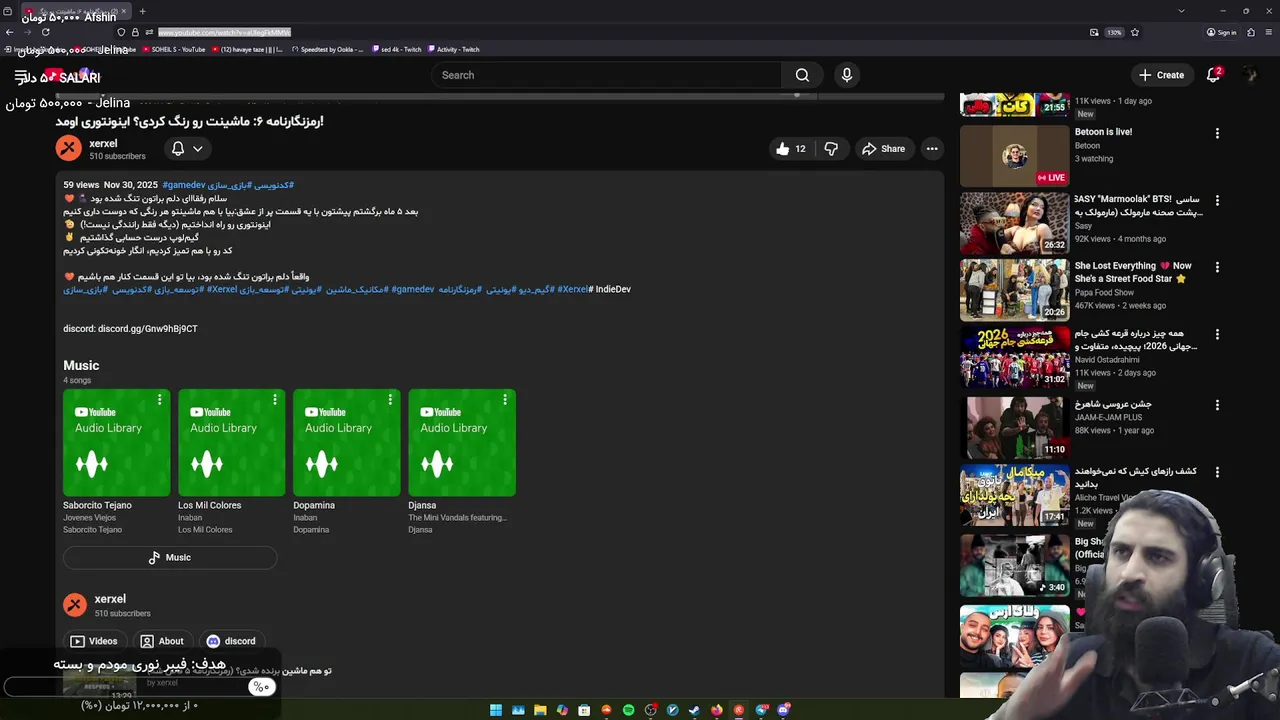Open Steam from the taskbar
The image size is (1280, 720).
(694, 710)
